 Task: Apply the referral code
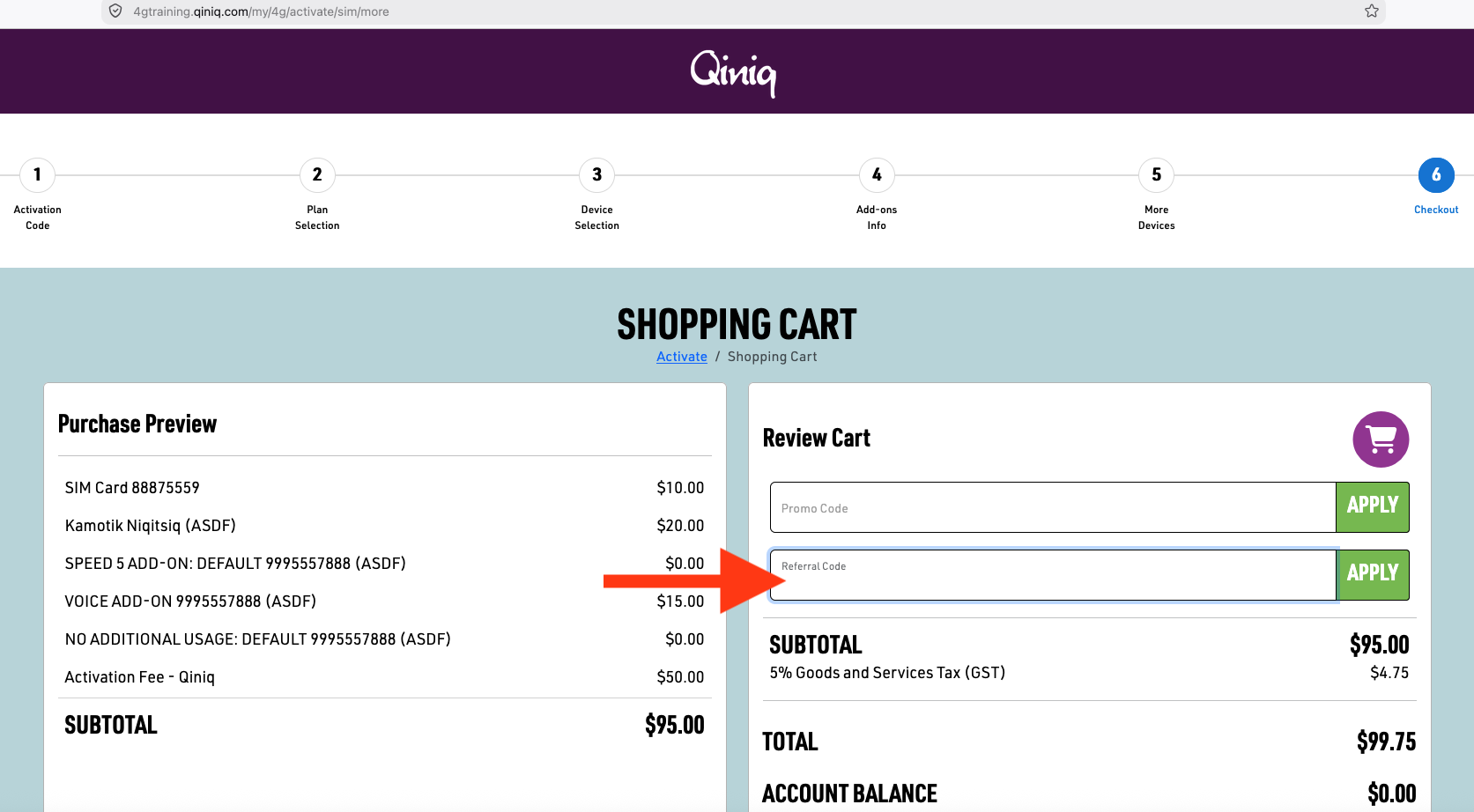tap(1373, 575)
